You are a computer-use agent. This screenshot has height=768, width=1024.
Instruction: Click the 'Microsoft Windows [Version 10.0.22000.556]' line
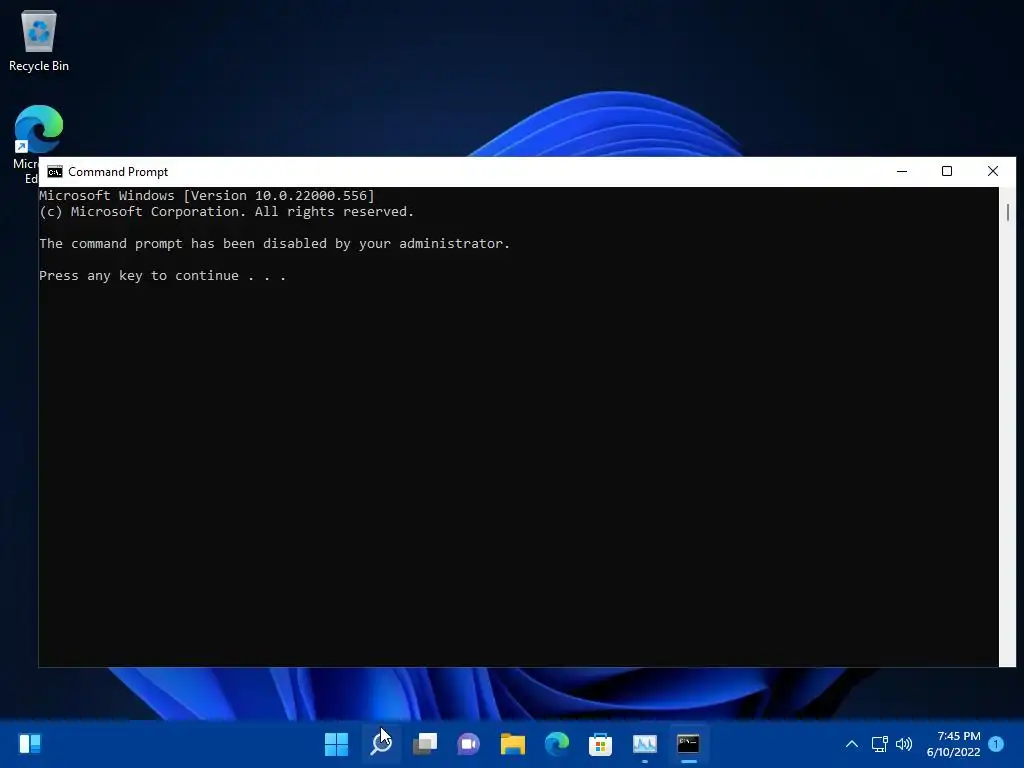(207, 195)
